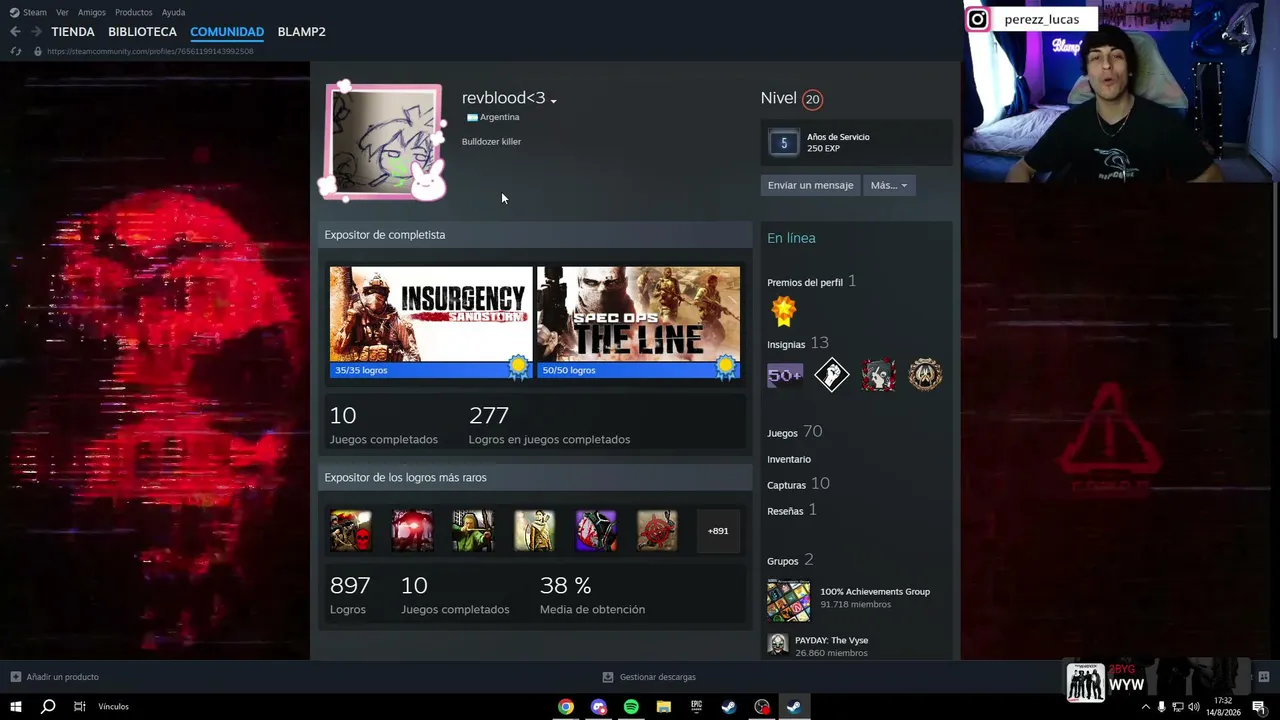Open the profile award star icon

(784, 311)
